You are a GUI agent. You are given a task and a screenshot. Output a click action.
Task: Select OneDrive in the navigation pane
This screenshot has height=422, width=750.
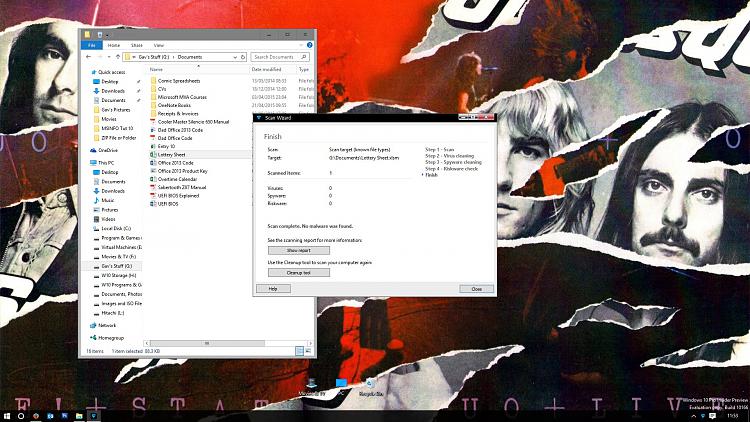(108, 150)
